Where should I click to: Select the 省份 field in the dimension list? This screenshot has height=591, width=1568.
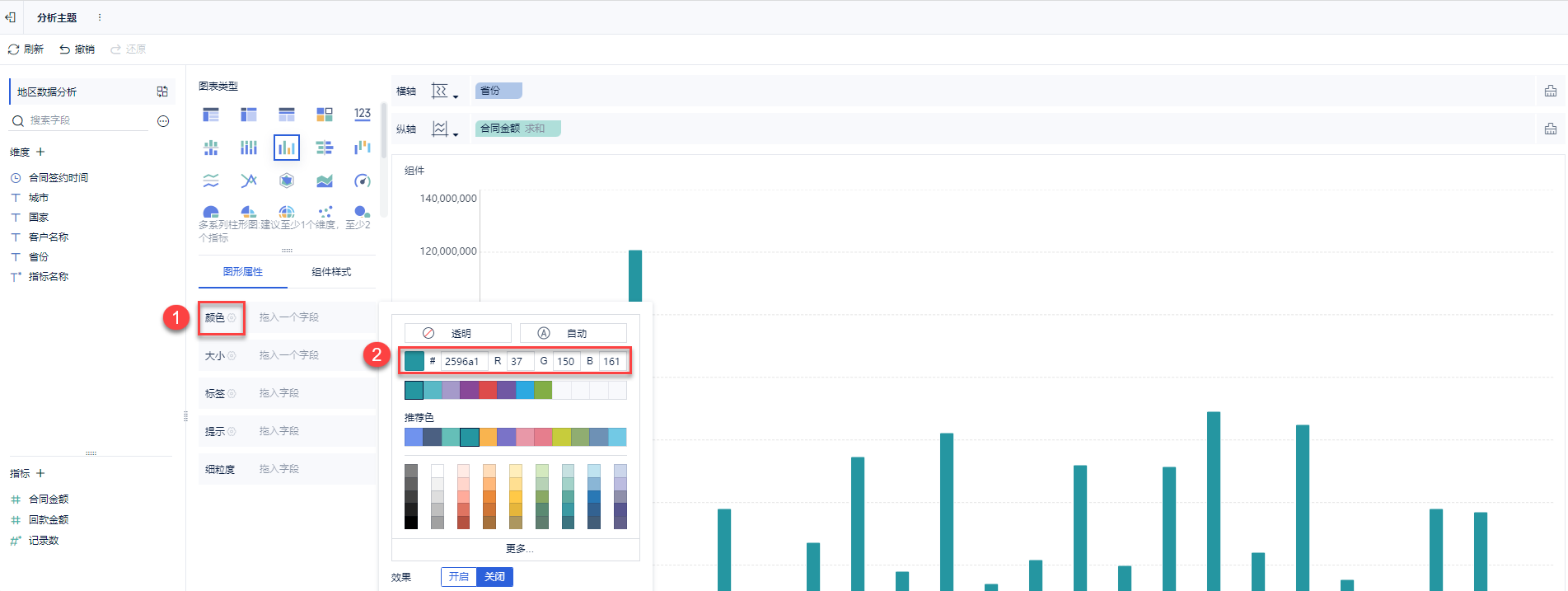tap(38, 257)
